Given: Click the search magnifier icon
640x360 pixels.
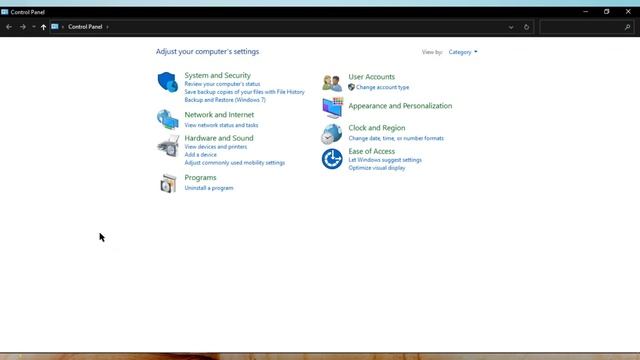Looking at the screenshot, I should pyautogui.click(x=627, y=27).
